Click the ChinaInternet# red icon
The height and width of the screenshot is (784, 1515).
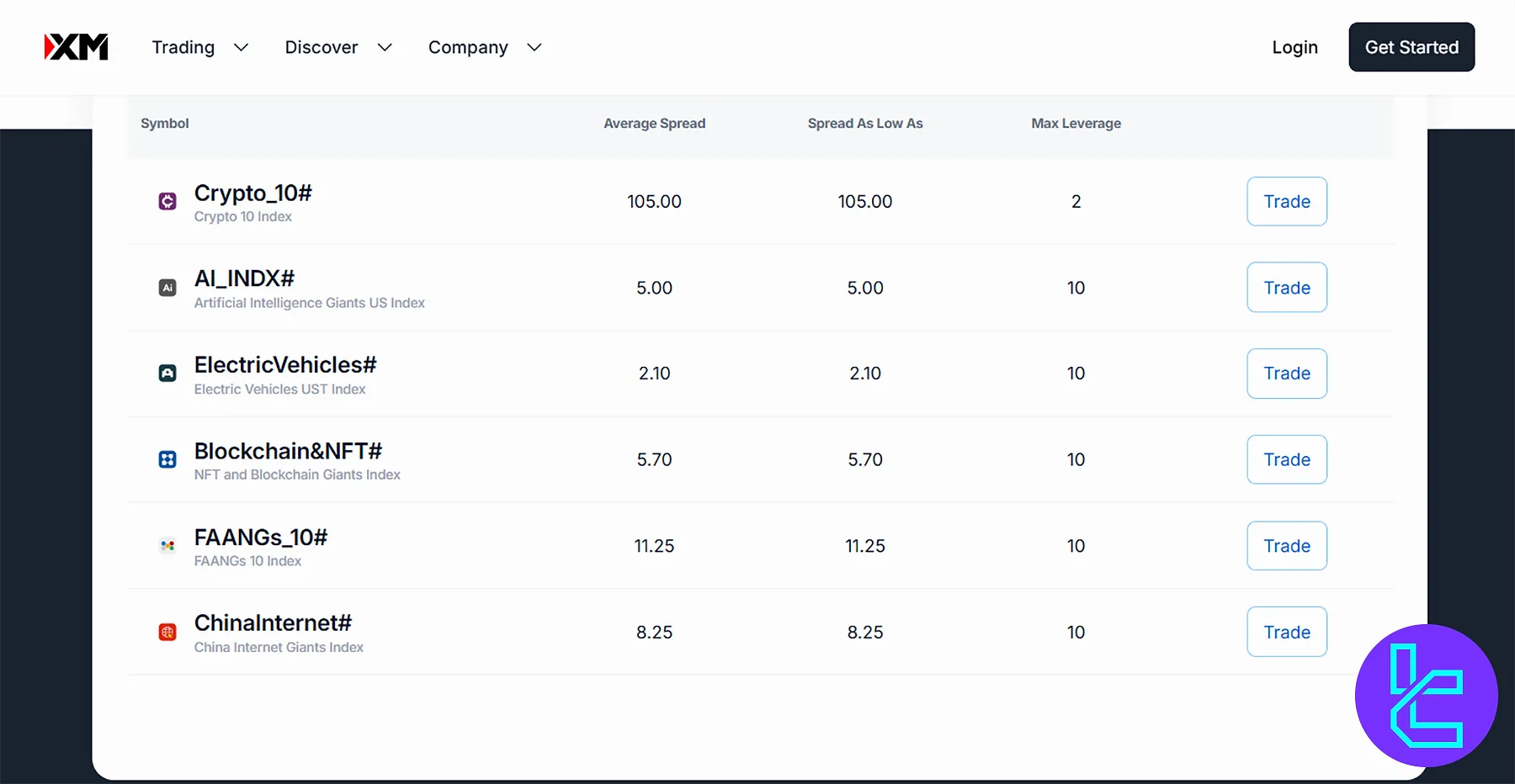pyautogui.click(x=167, y=633)
